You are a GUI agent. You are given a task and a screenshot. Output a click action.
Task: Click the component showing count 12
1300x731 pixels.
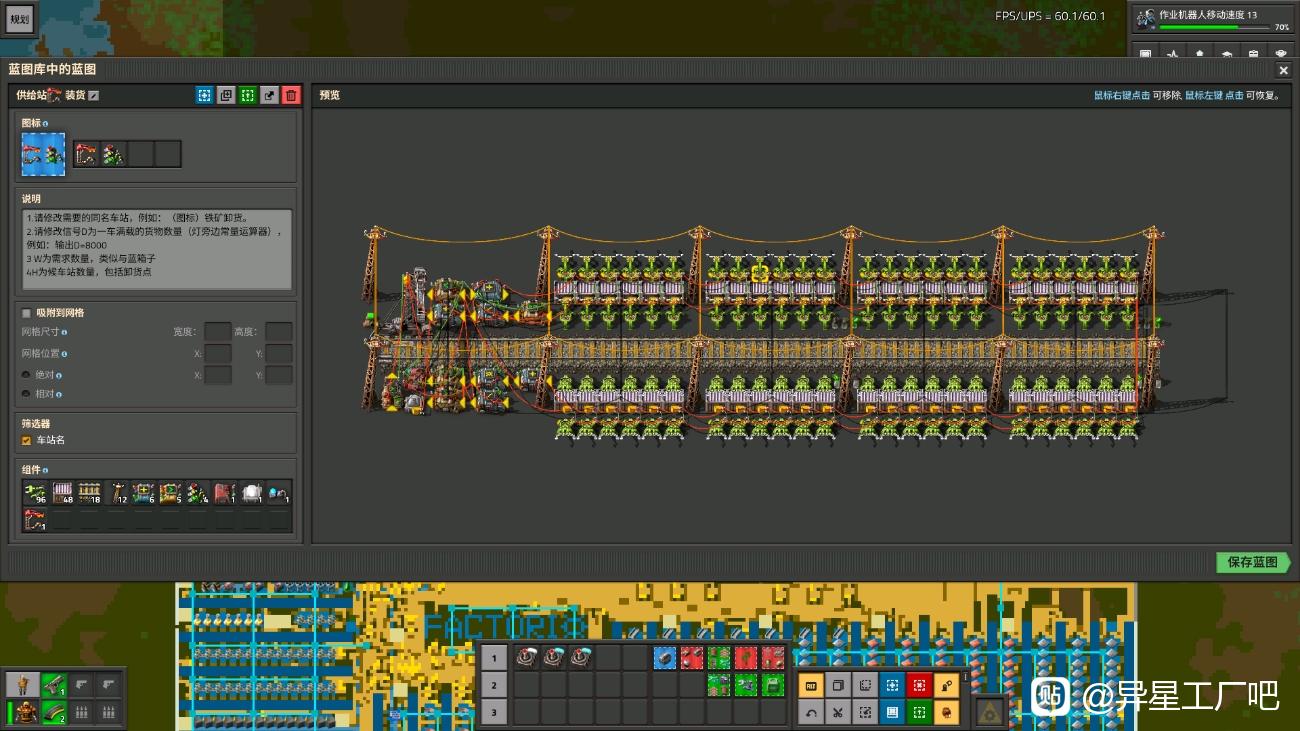(x=117, y=493)
